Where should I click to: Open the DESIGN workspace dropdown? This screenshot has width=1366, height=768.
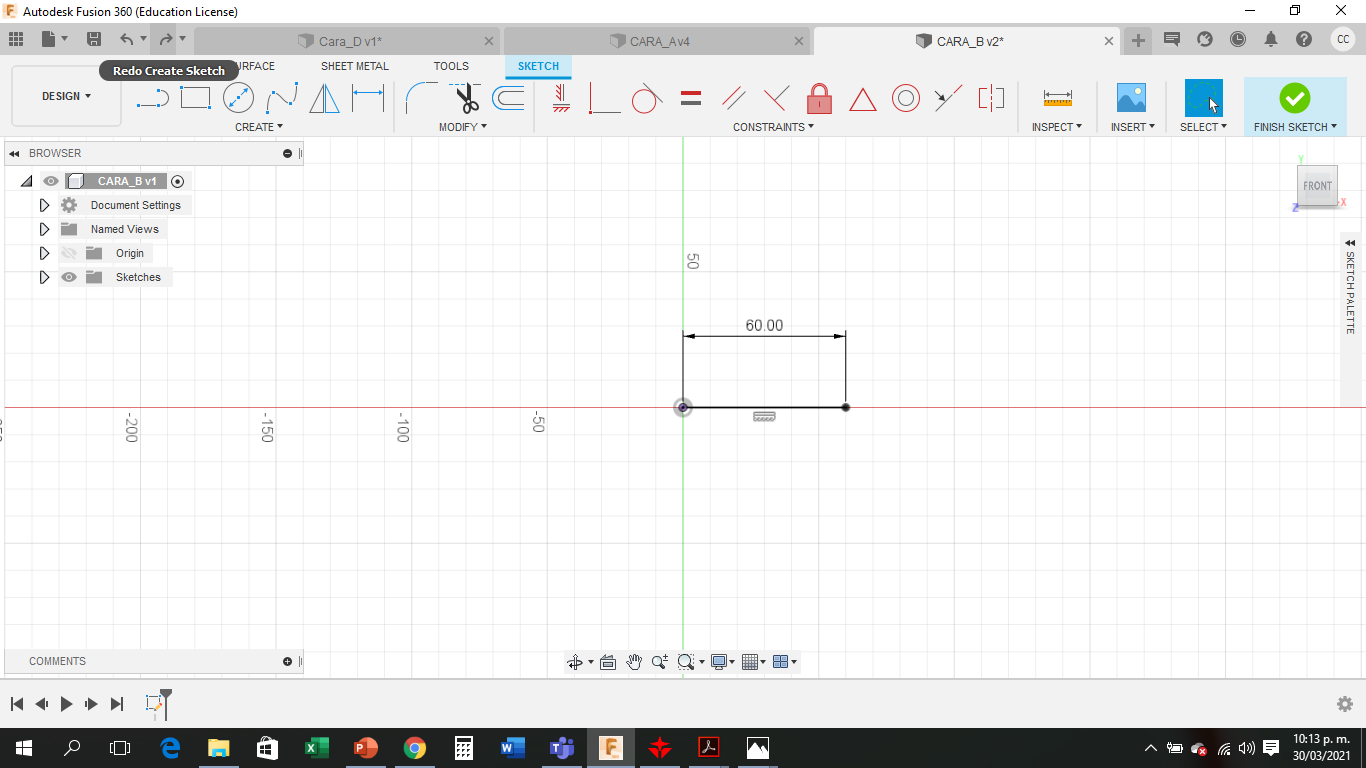click(66, 96)
